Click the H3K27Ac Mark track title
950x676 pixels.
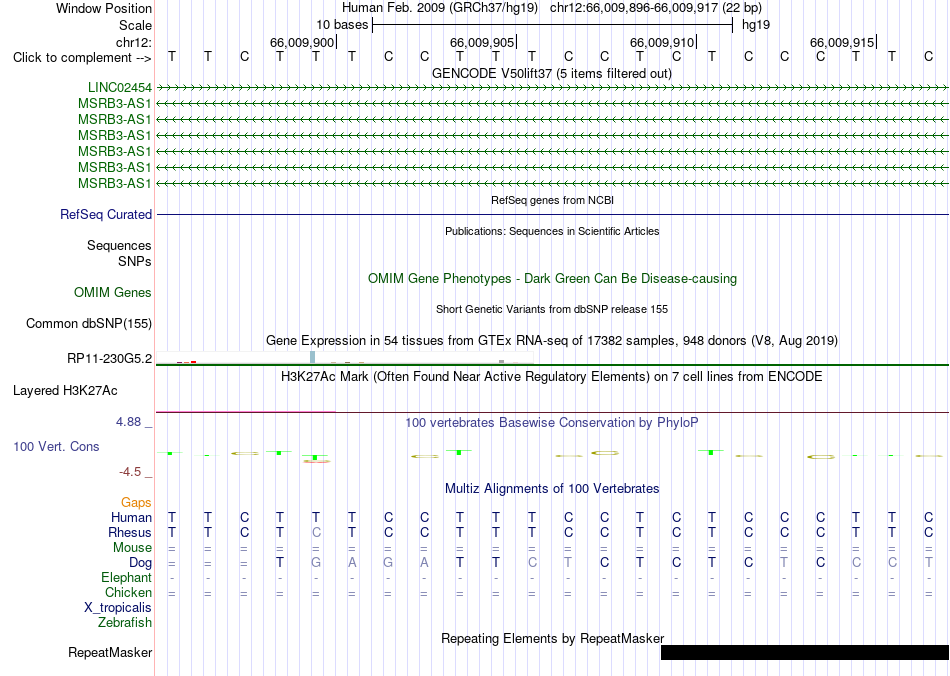pyautogui.click(x=551, y=376)
